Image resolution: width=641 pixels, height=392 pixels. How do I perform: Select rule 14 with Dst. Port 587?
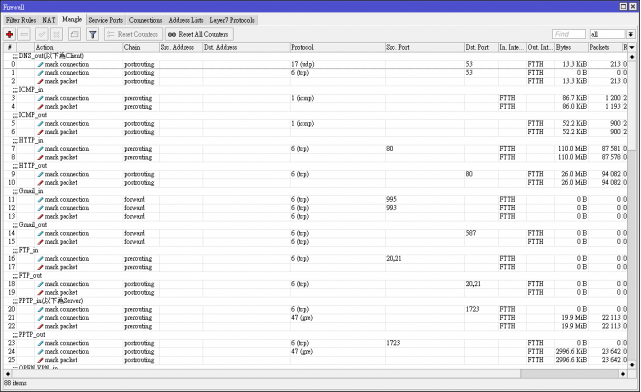(315, 233)
